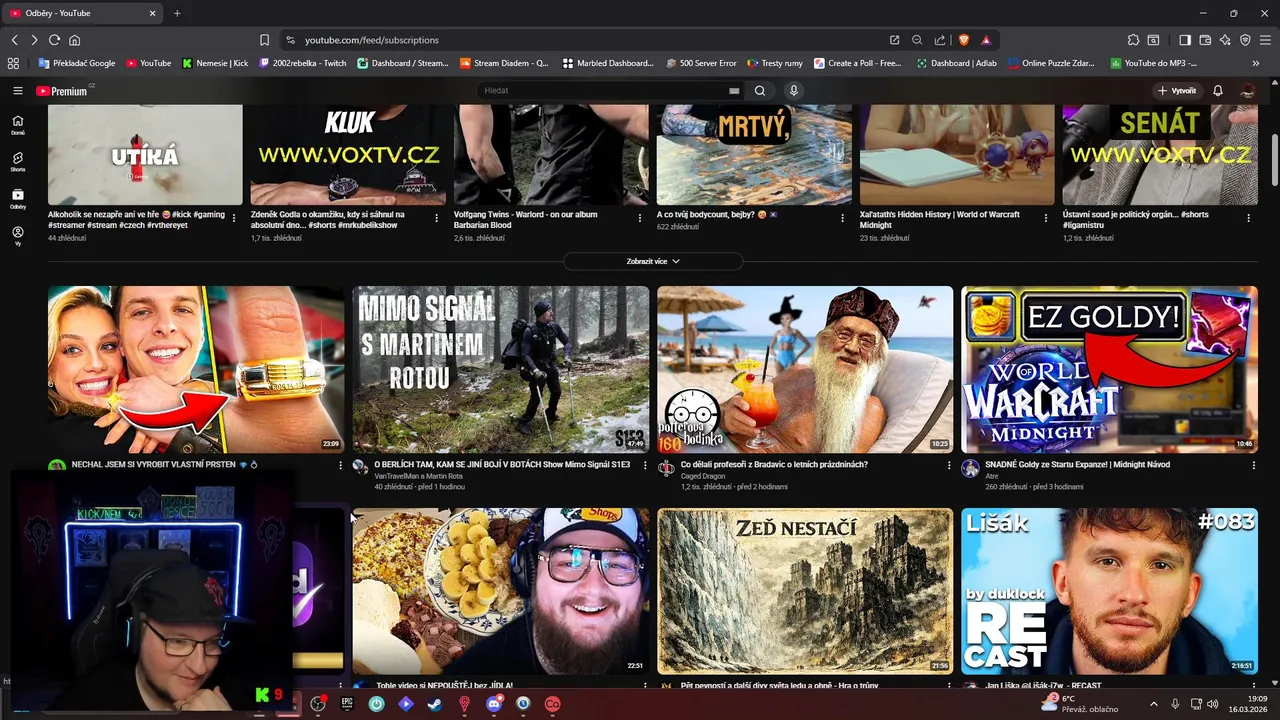This screenshot has width=1280, height=720.
Task: Open Brave Shields lion icon
Action: (x=964, y=40)
